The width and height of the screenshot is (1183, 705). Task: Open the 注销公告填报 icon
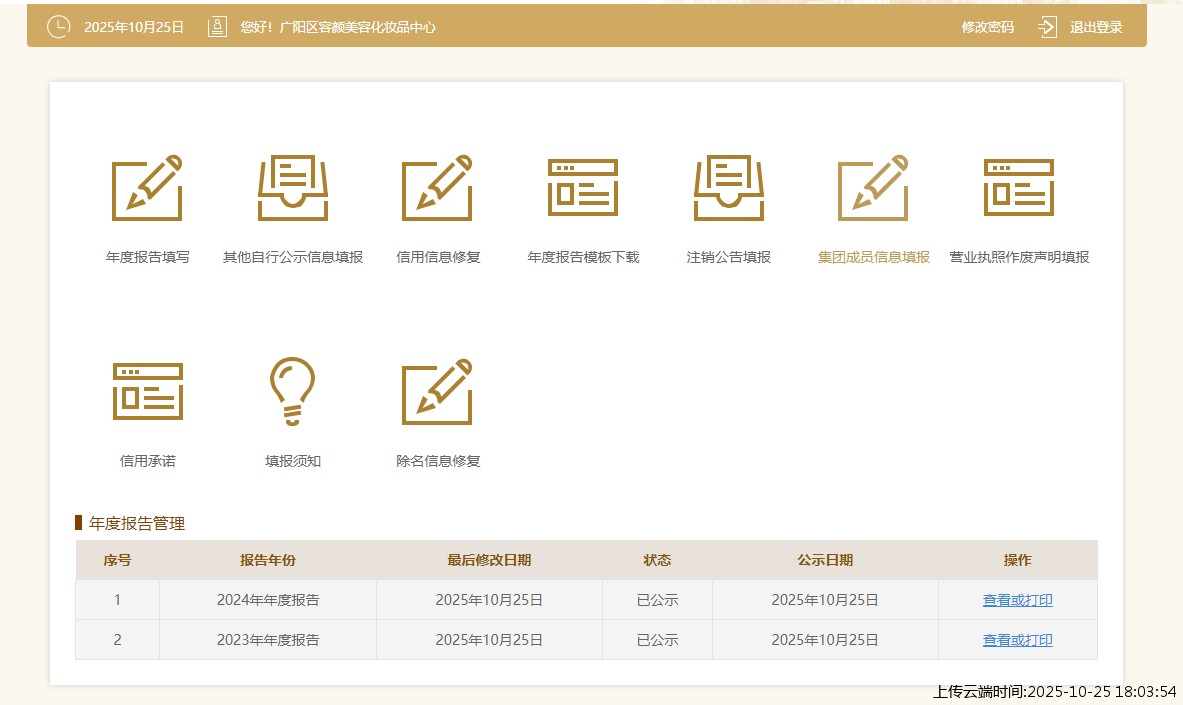coord(729,188)
